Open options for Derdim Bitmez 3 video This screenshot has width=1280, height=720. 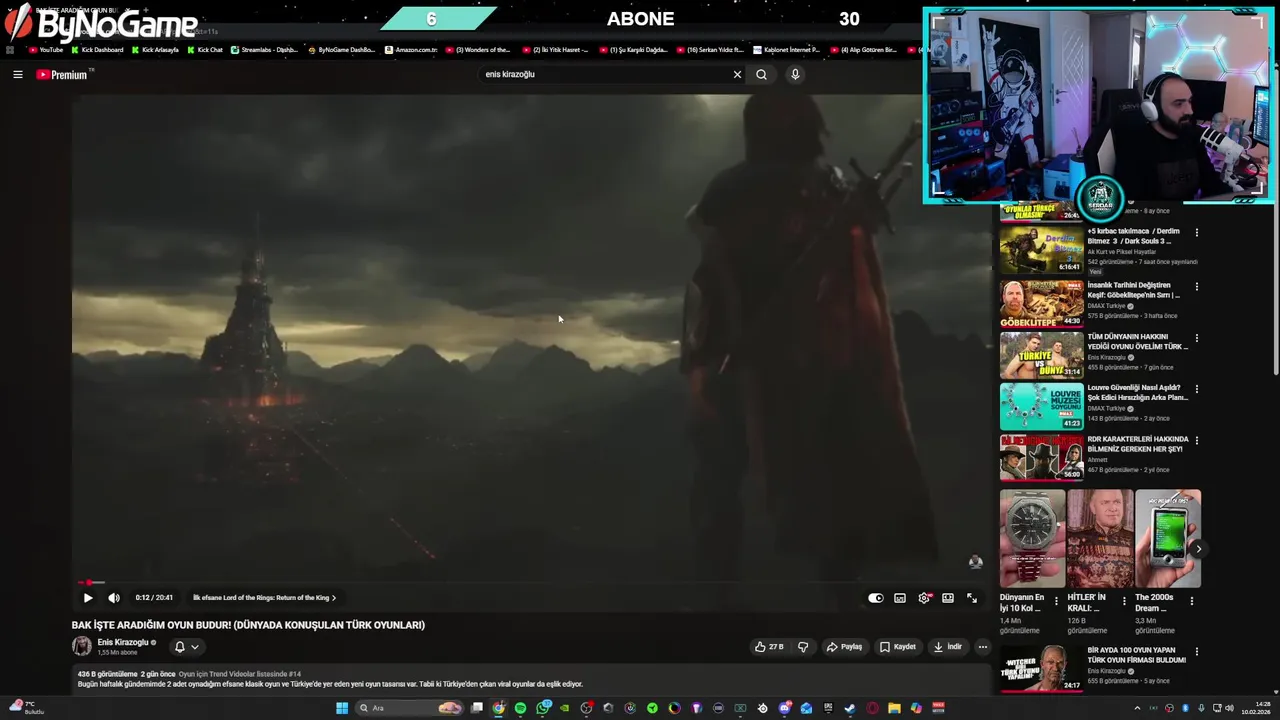[1197, 233]
